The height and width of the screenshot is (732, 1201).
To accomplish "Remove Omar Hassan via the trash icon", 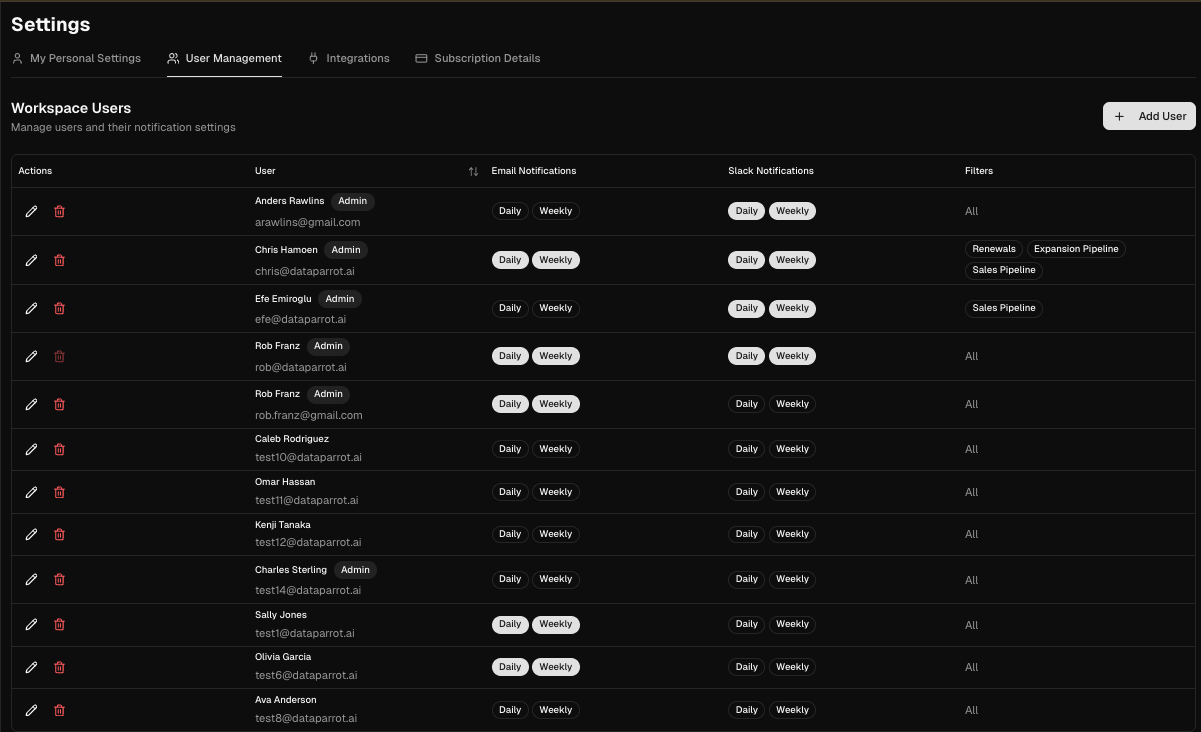I will pos(59,492).
